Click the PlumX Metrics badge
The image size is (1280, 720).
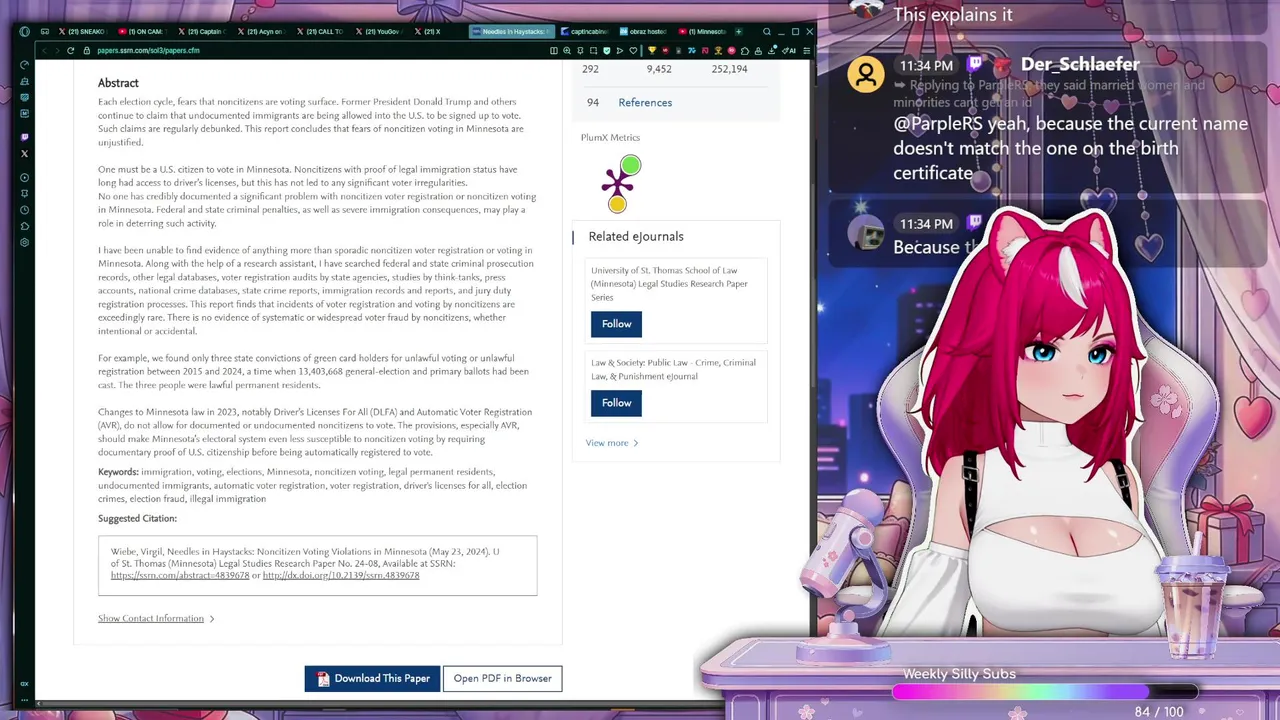(620, 184)
